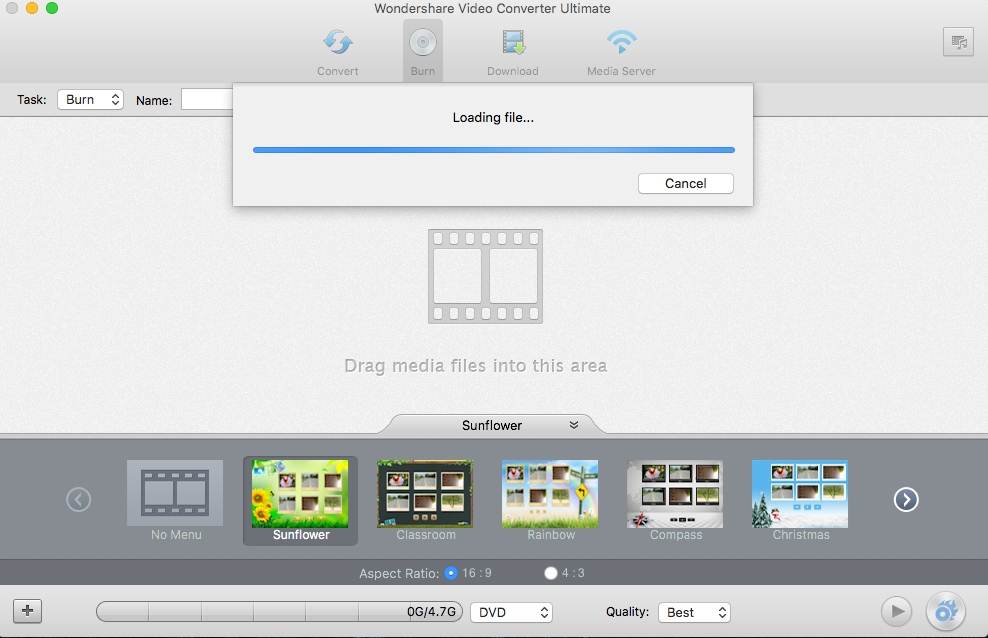Open the Media Server tab
Image resolution: width=988 pixels, height=638 pixels.
pos(621,53)
